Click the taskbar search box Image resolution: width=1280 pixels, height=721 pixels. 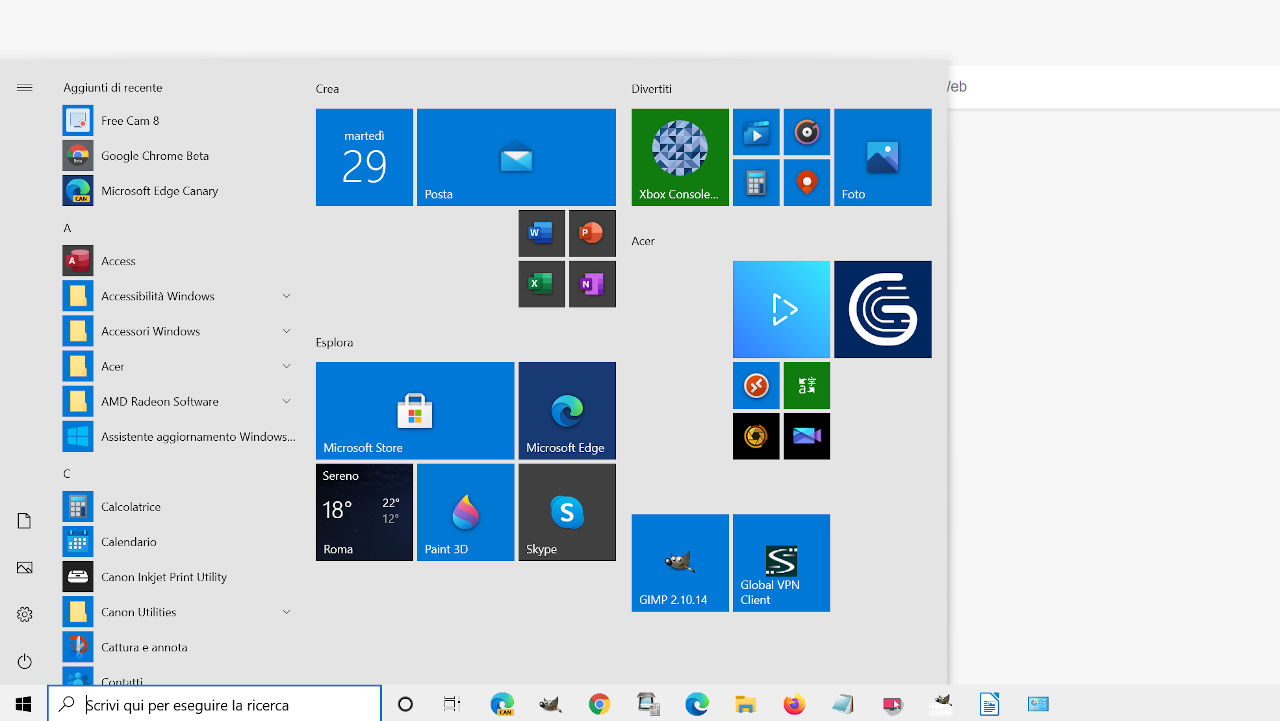click(x=215, y=704)
